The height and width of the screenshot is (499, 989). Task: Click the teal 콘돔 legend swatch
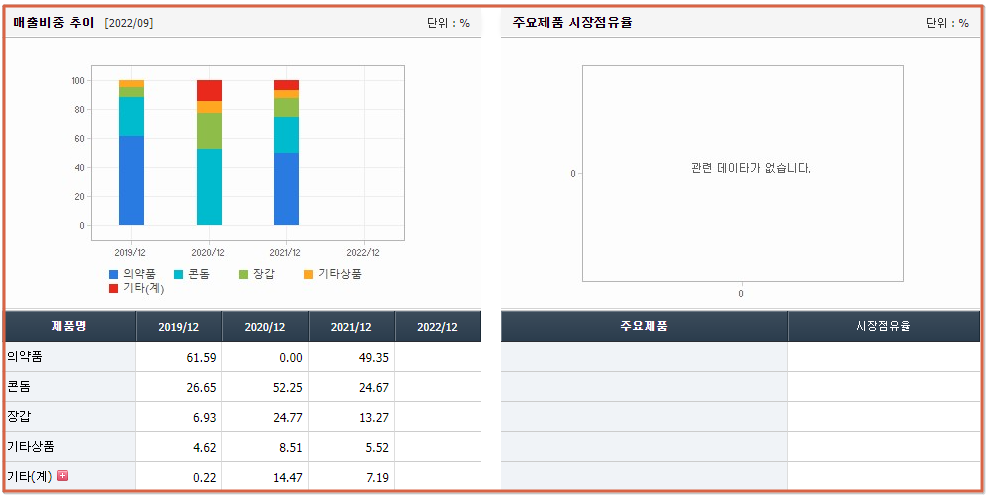pos(178,274)
